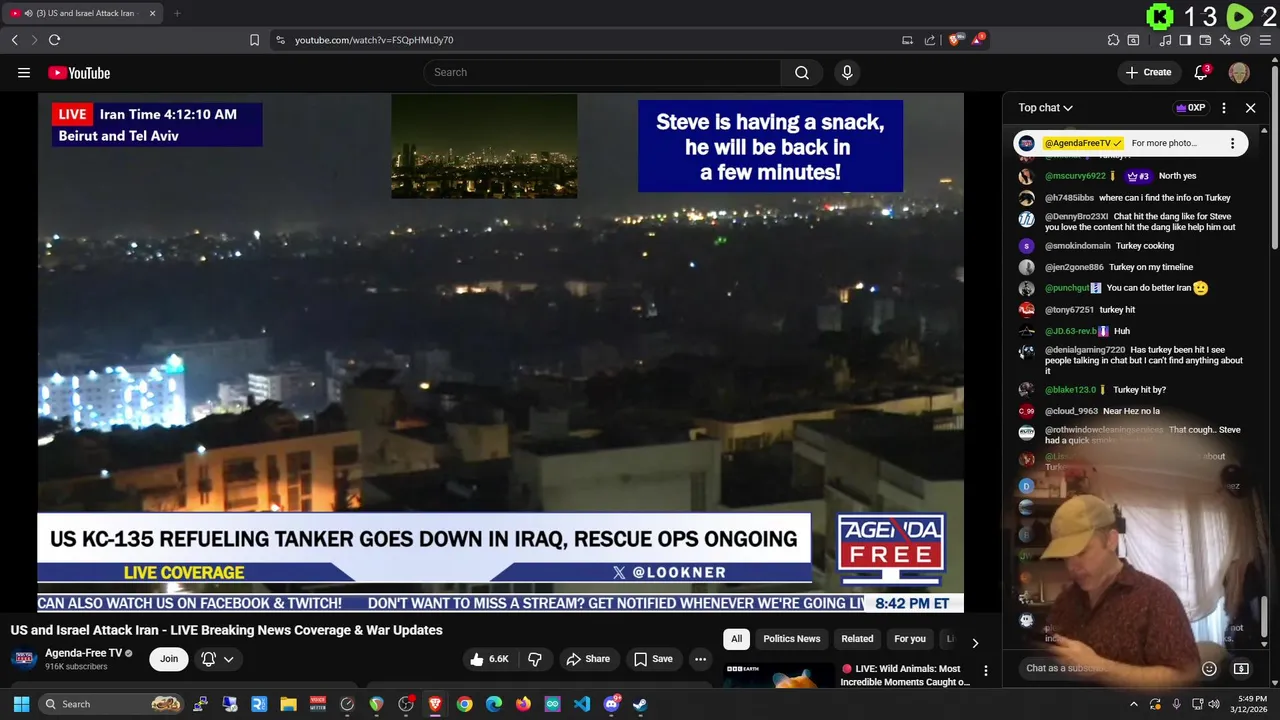Open Discord from the taskbar
The width and height of the screenshot is (1280, 720).
(611, 704)
